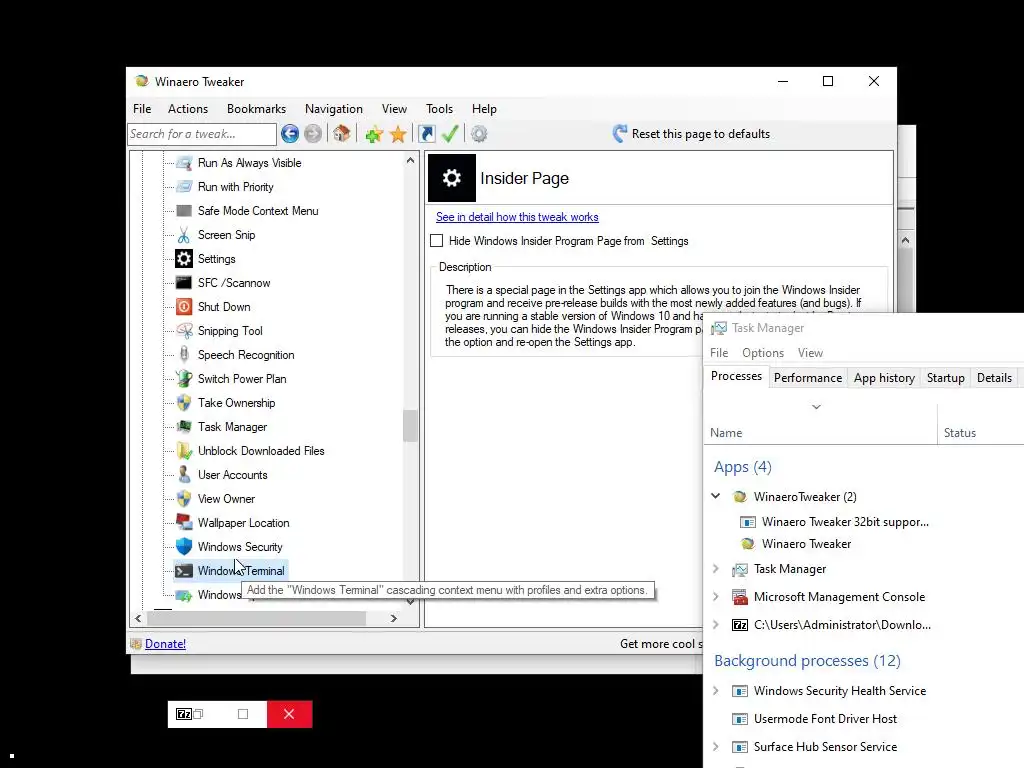Click the maximize button of small 7z window
The width and height of the screenshot is (1024, 768).
click(243, 714)
